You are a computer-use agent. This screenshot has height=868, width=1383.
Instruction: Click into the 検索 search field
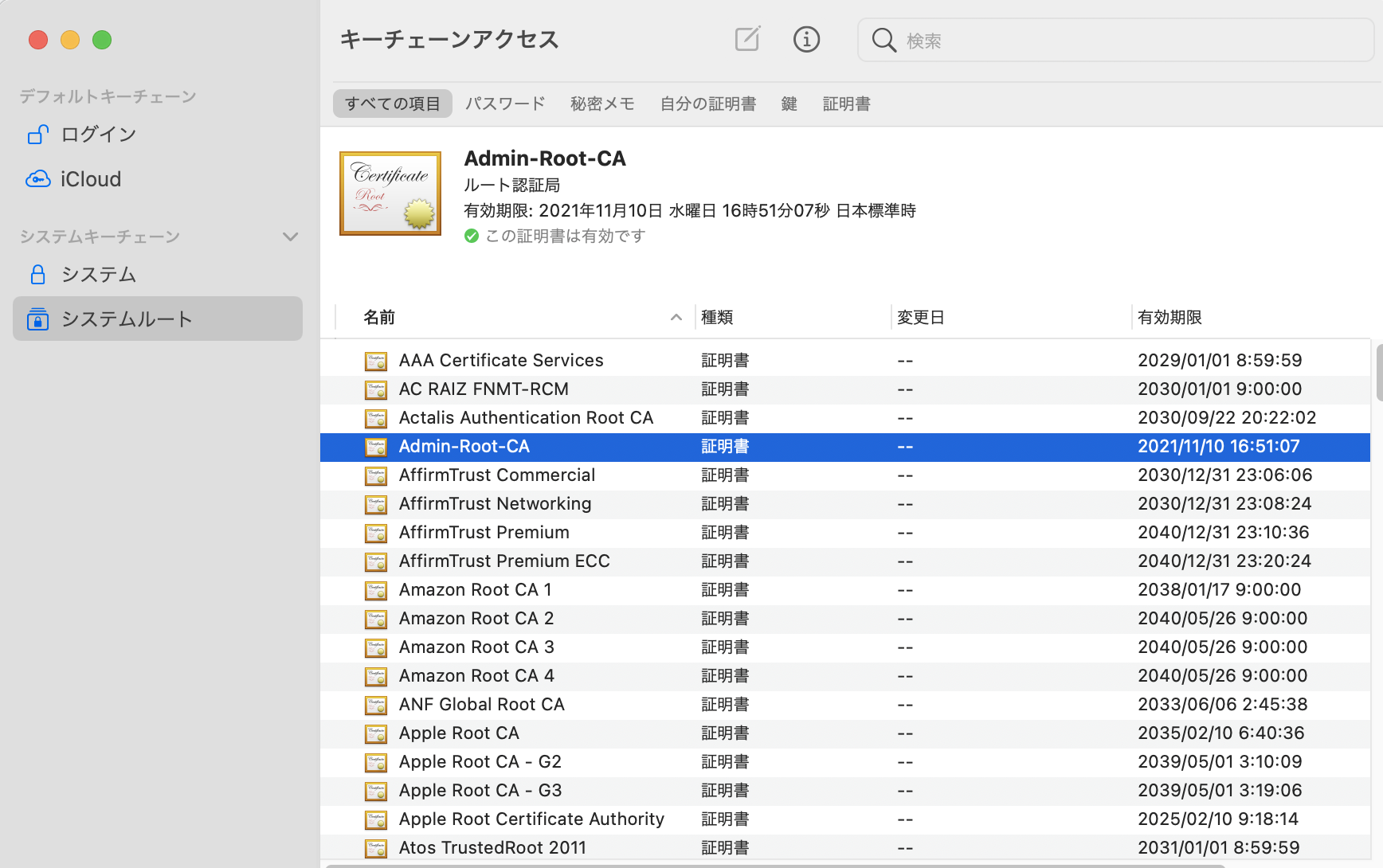tap(1131, 41)
